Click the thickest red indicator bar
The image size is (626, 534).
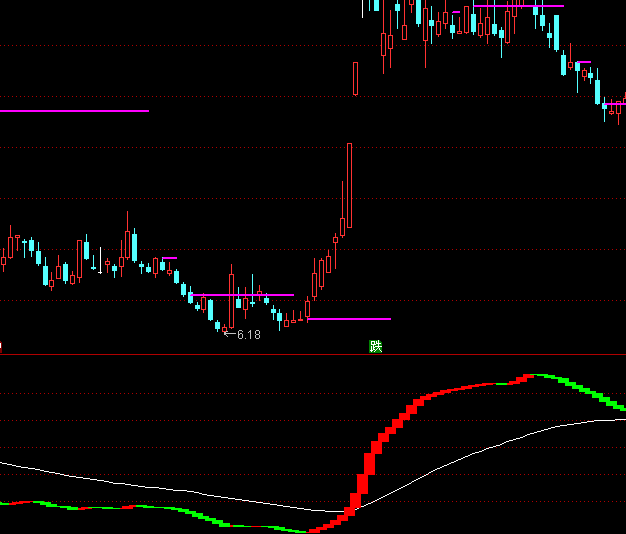(x=368, y=464)
